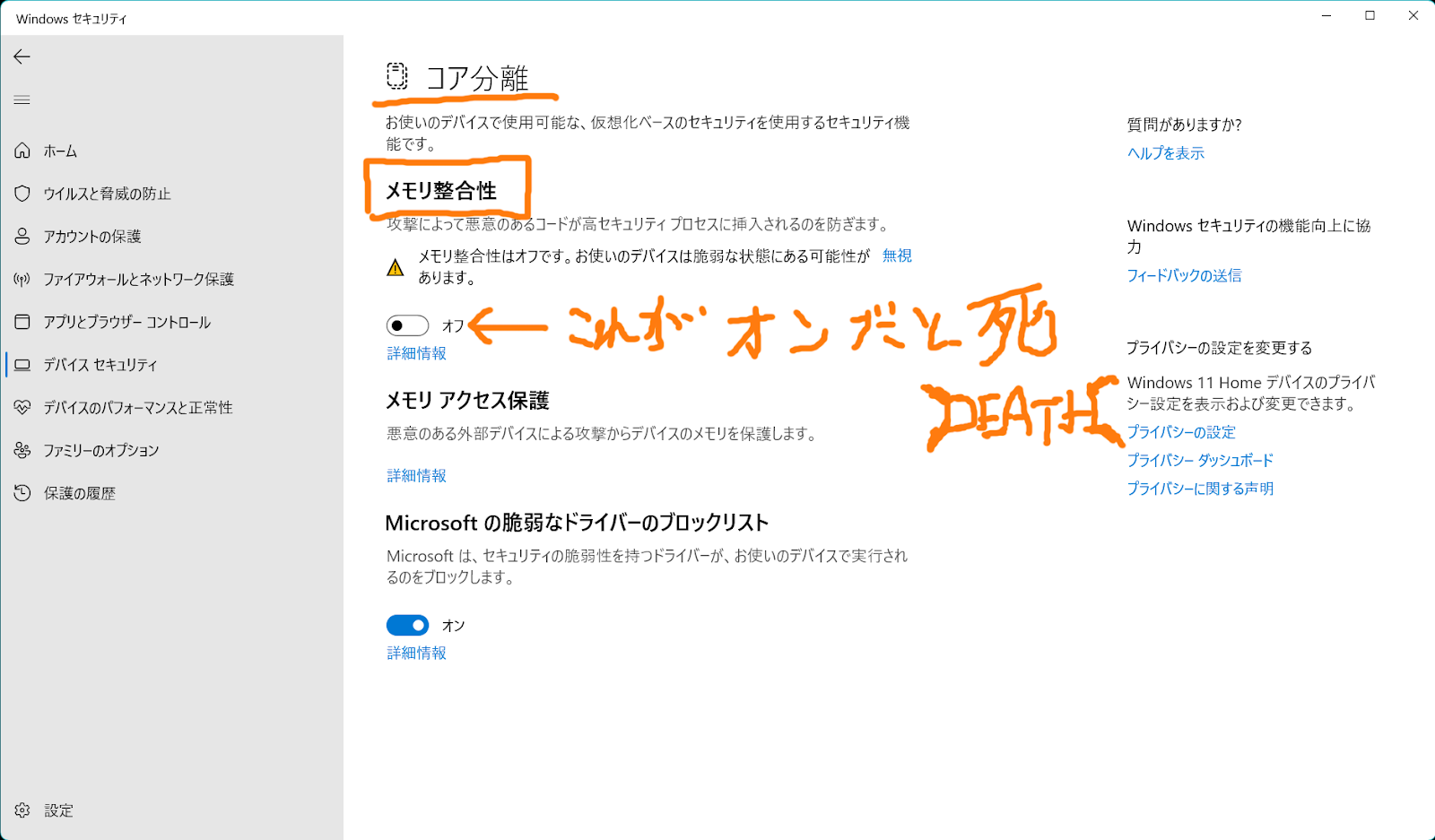Minimize the Windows セキュリティ window
Screen dimensions: 1435x840
(x=1326, y=16)
